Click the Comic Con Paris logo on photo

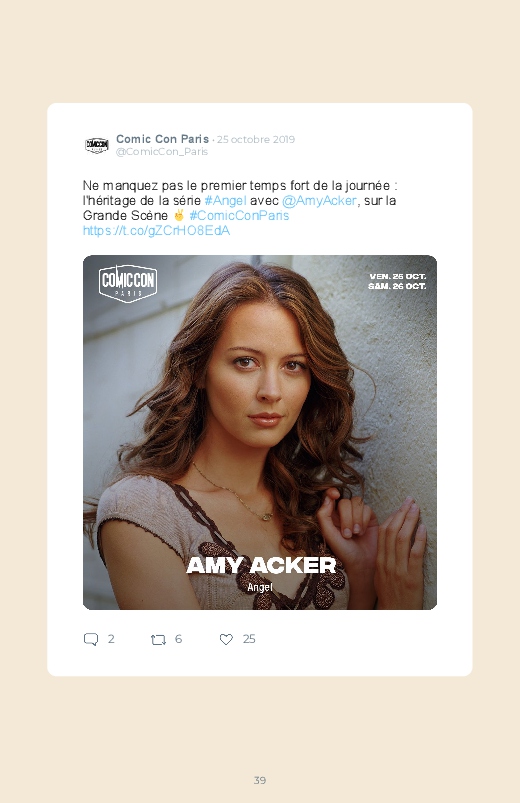(128, 283)
